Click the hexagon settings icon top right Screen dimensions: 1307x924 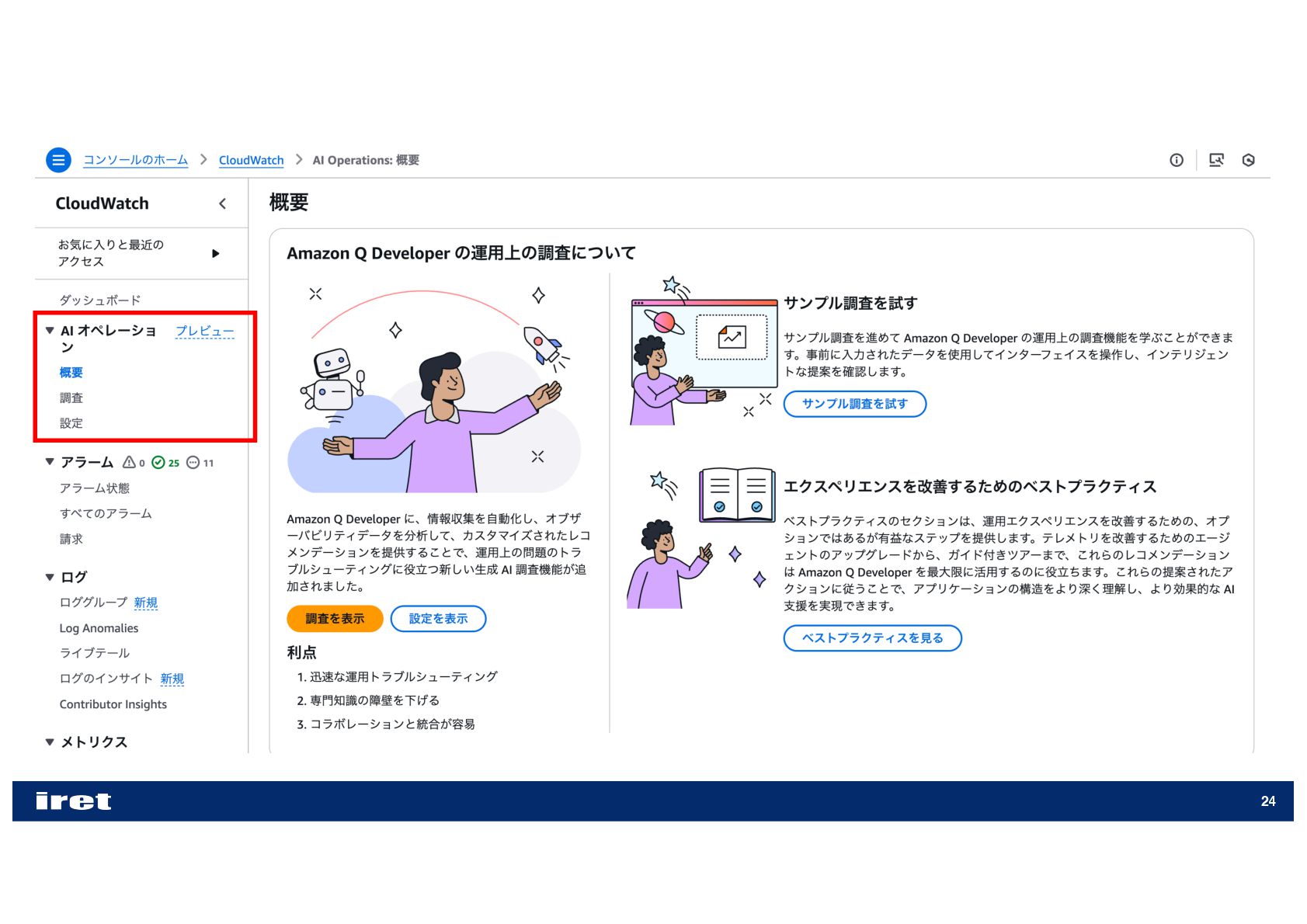pos(1249,160)
